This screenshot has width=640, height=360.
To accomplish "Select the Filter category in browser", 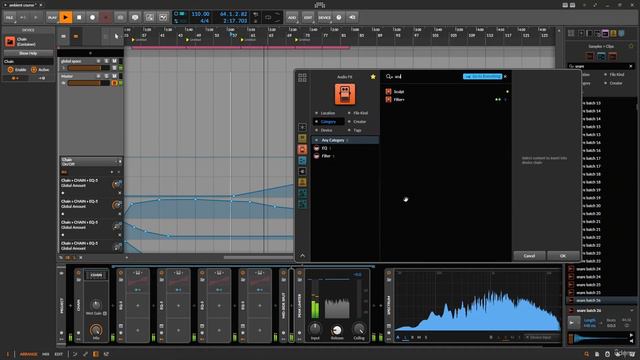I will (x=345, y=156).
